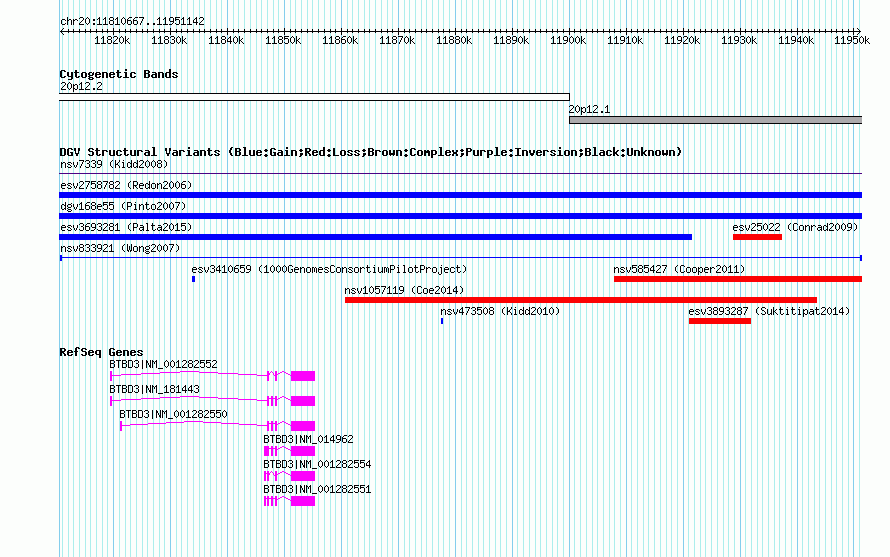Open variant nsv585427 (Cooper2011) label
The height and width of the screenshot is (557, 890).
click(x=679, y=269)
